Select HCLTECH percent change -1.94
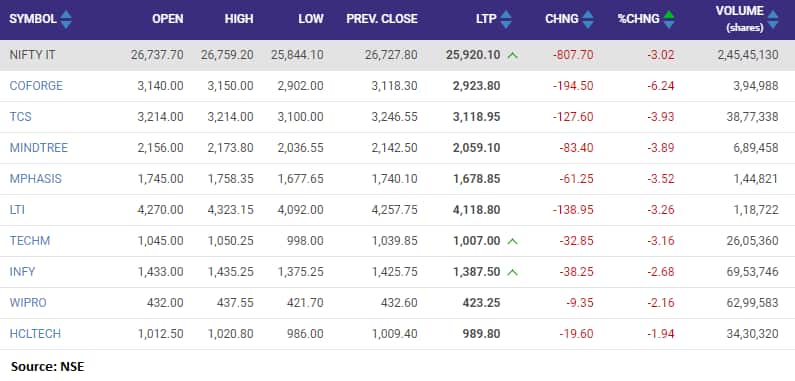Viewport: 795px width, 381px height. (661, 333)
